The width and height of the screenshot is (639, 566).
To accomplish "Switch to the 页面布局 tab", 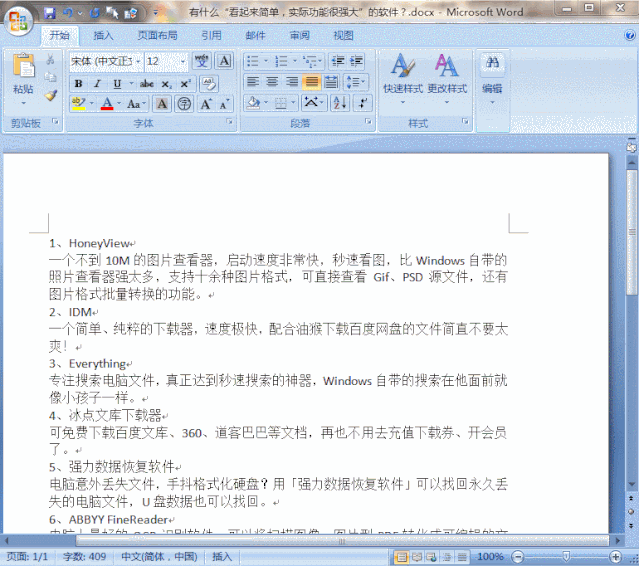I will click(x=157, y=36).
